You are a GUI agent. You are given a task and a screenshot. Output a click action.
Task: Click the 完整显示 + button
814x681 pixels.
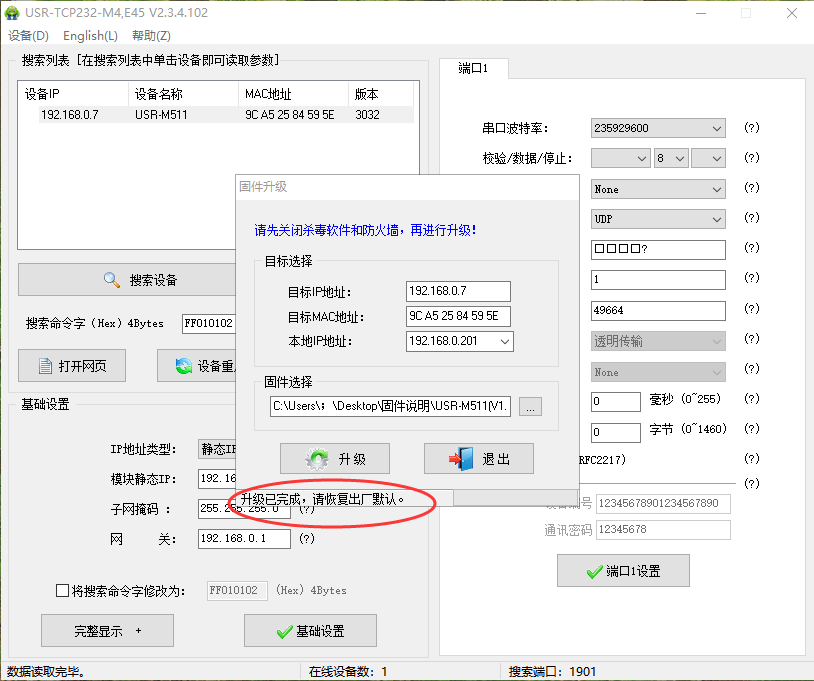(107, 631)
